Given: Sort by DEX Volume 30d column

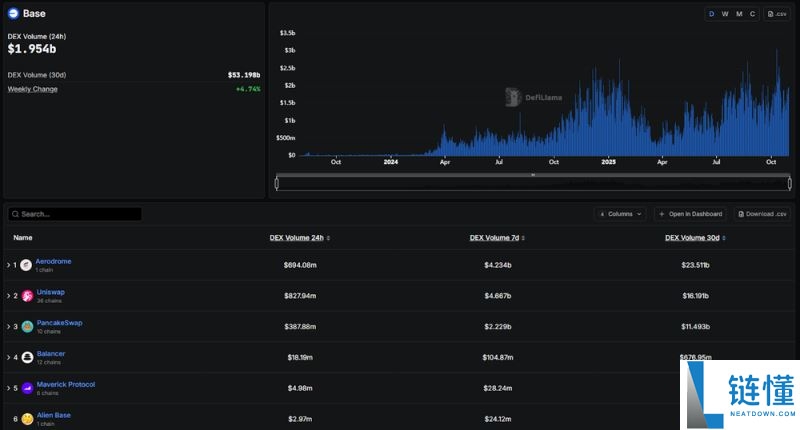Looking at the screenshot, I should click(695, 238).
